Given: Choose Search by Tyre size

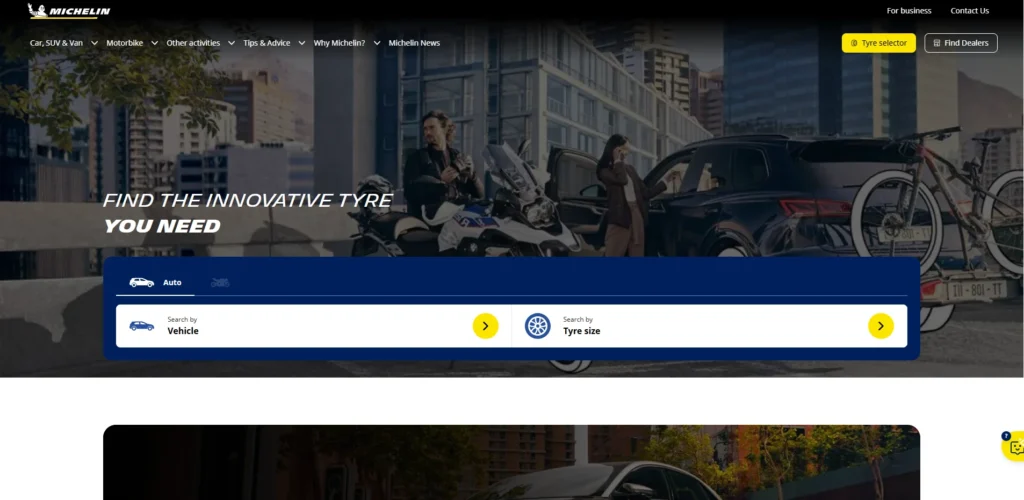Looking at the screenshot, I should point(710,326).
